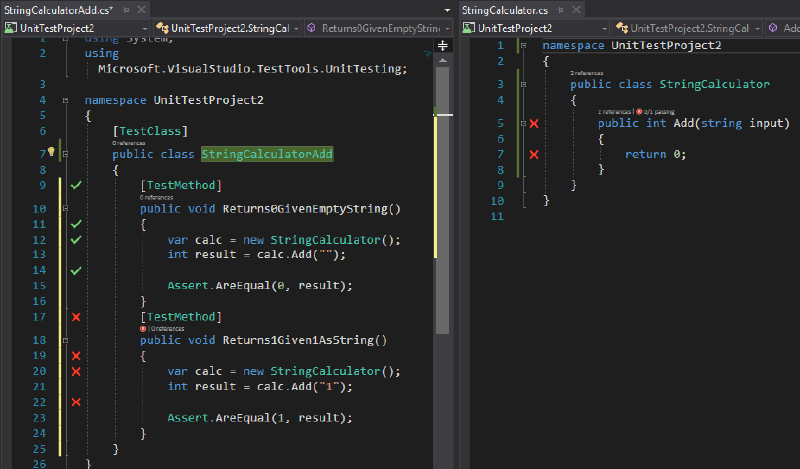Click class icon in left editor navigation bar
Screen dimensions: 800x469
point(162,28)
